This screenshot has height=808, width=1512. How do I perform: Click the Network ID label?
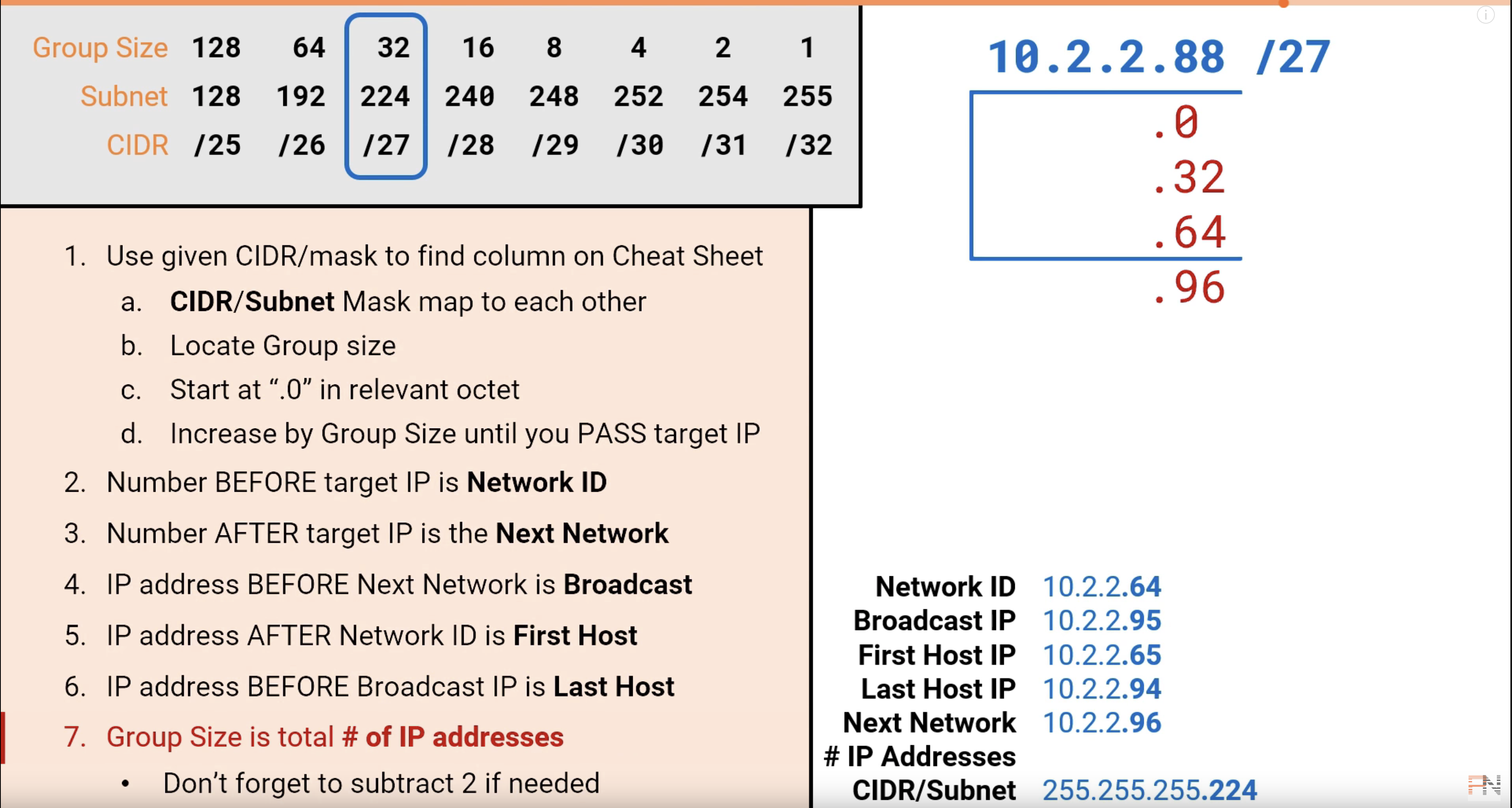(944, 587)
